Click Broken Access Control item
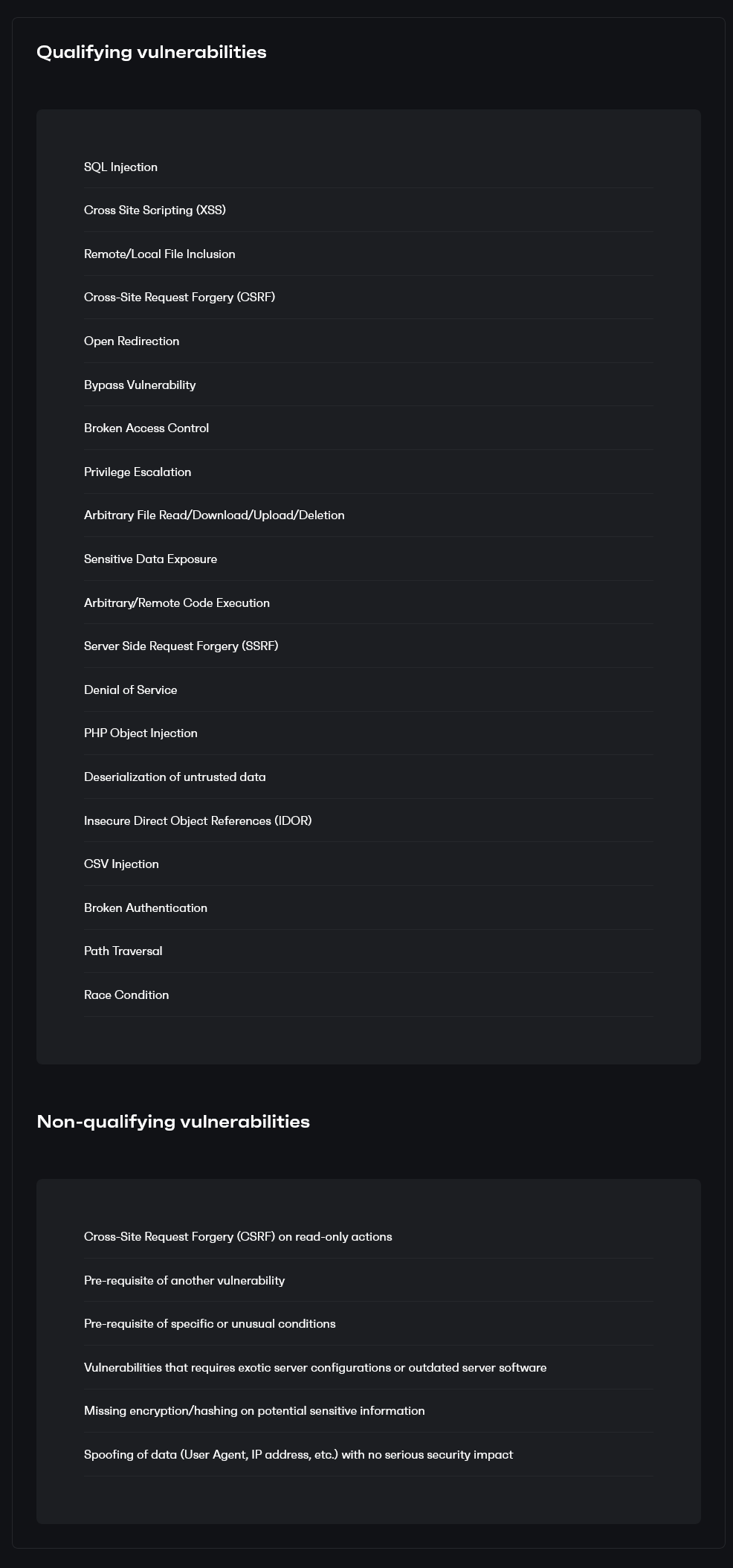733x1568 pixels. click(x=369, y=428)
